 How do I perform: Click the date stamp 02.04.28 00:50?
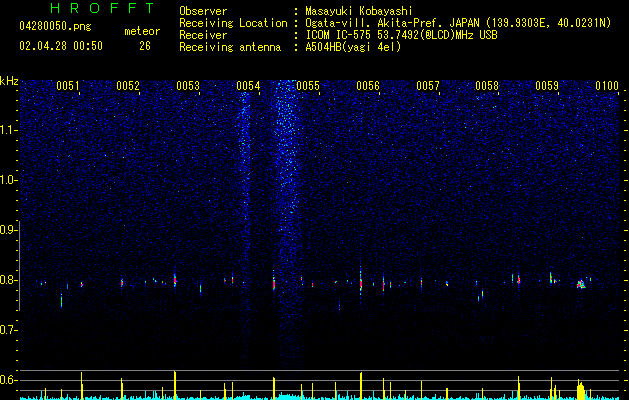click(61, 46)
